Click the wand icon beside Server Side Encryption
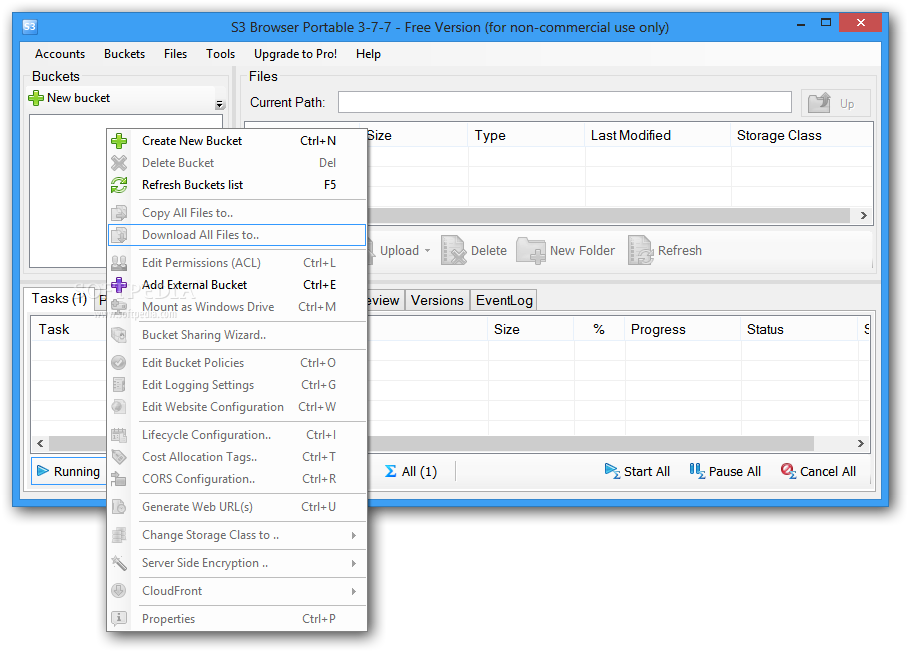Screen dimensions: 909x652 click(119, 563)
